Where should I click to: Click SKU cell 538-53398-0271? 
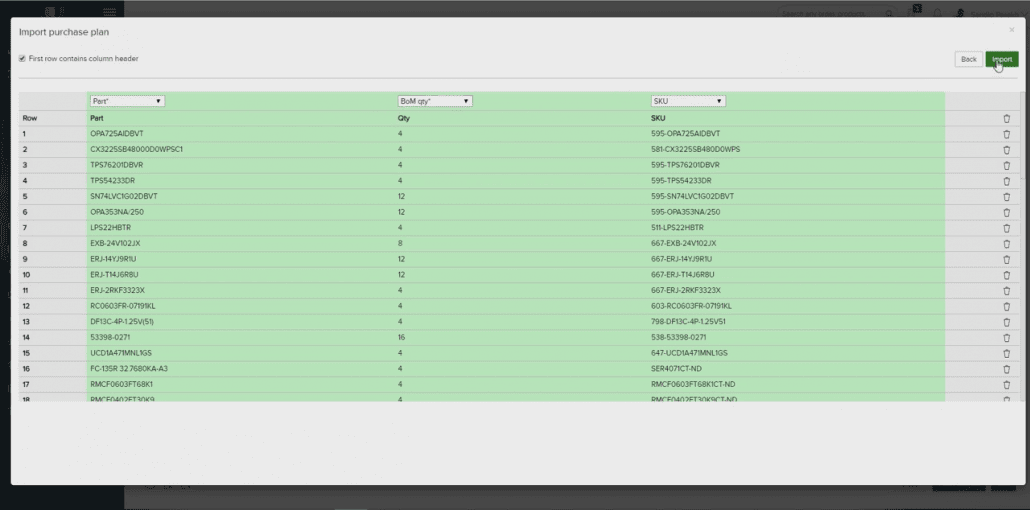[678, 337]
